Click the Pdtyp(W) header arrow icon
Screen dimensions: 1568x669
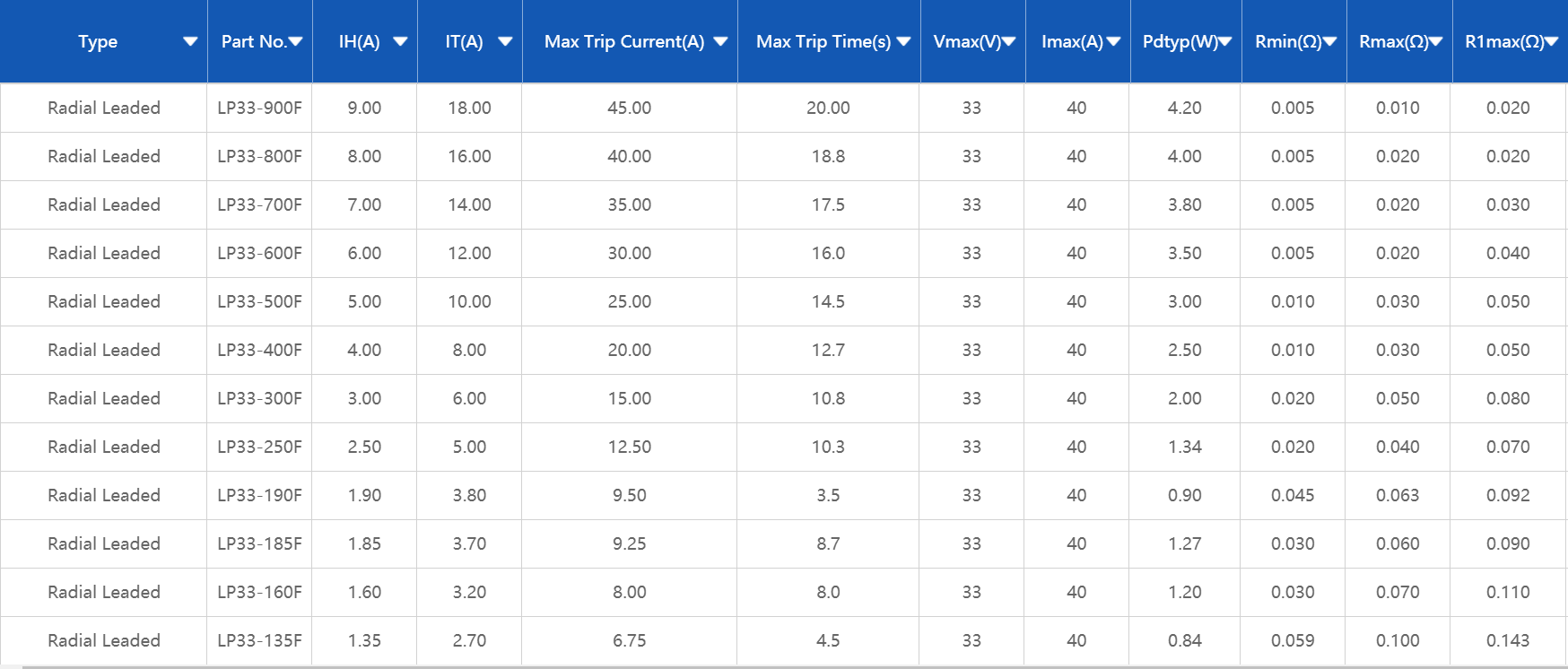coord(1225,41)
